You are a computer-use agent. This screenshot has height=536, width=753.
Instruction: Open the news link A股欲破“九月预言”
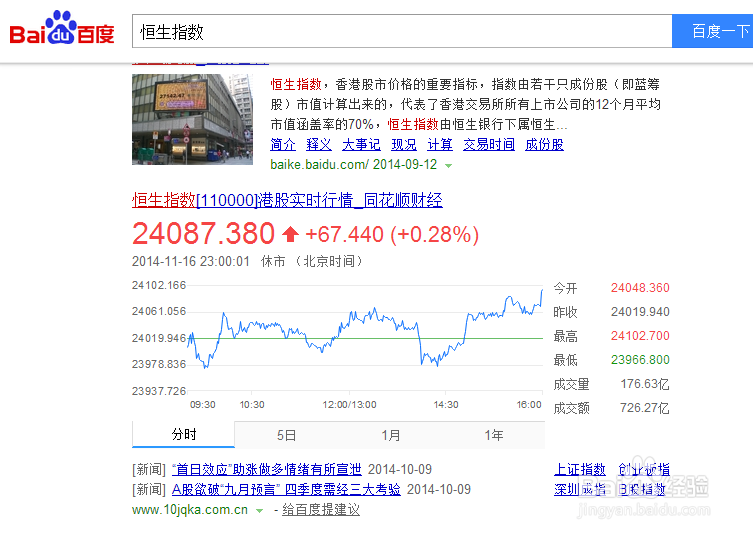(286, 489)
